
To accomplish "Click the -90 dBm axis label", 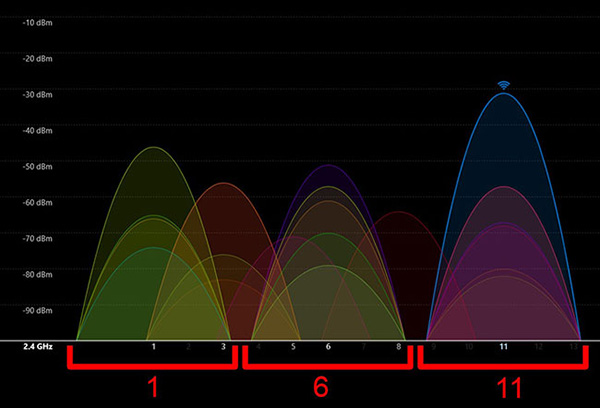I will [38, 310].
